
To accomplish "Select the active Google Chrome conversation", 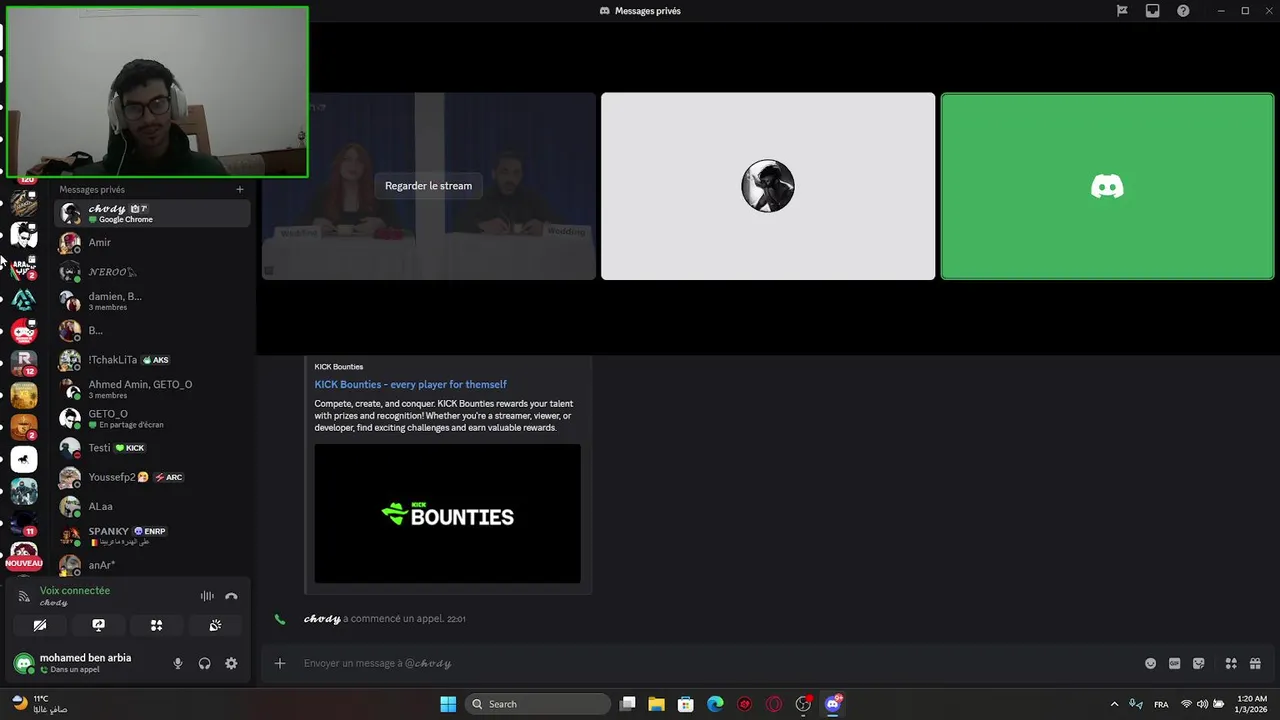I will (x=152, y=213).
